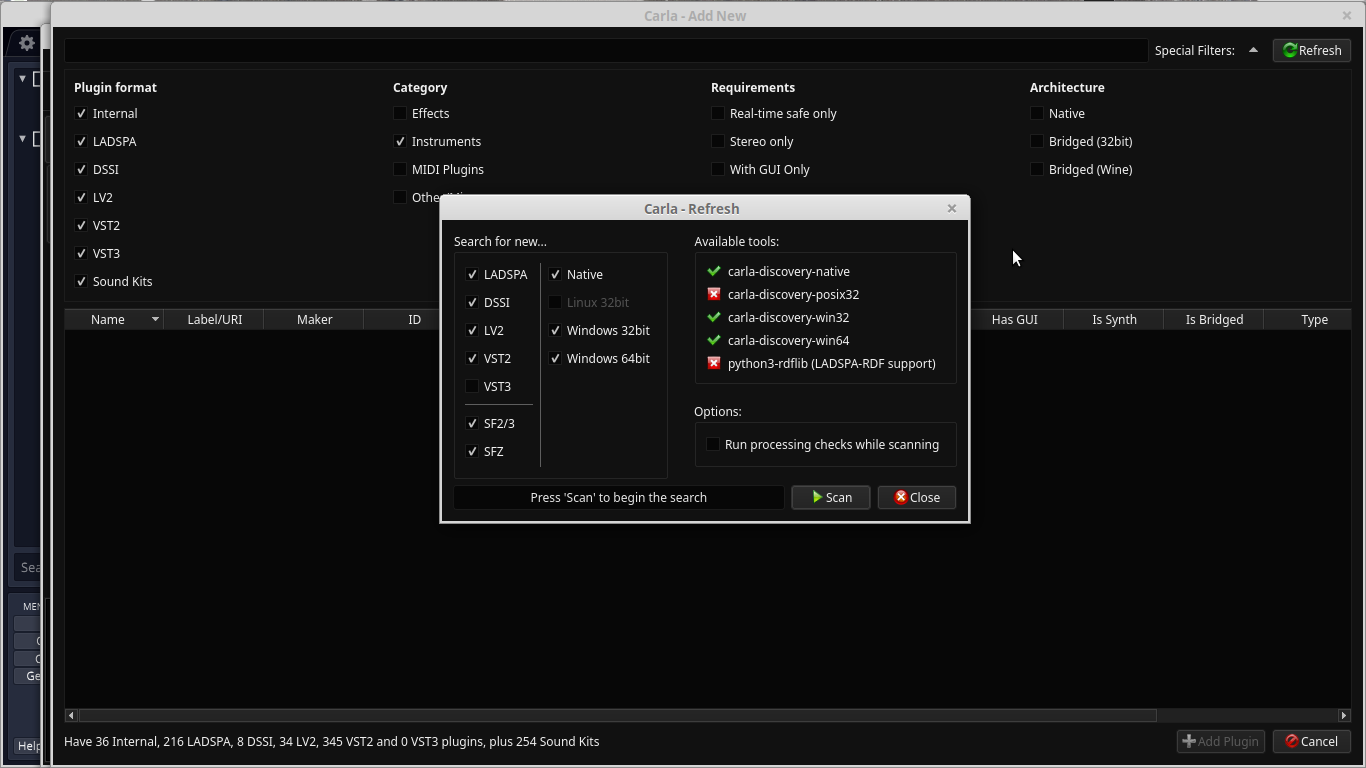Screen dimensions: 1366x768
Task: Uncheck Sound Kits under Plugin format
Action: coord(81,281)
